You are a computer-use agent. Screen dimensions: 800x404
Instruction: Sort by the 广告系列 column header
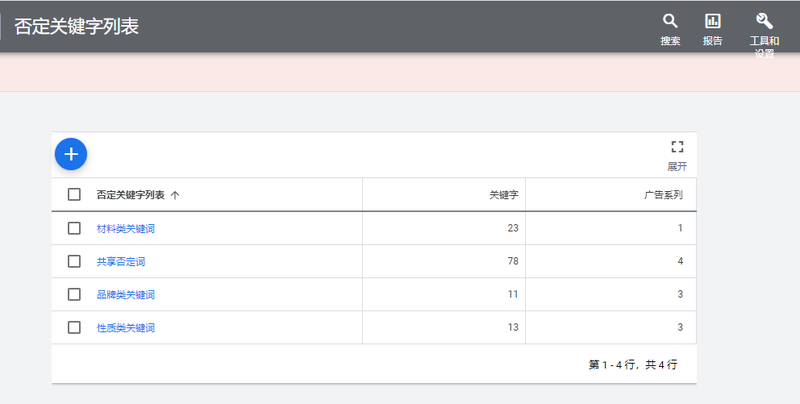pyautogui.click(x=664, y=195)
